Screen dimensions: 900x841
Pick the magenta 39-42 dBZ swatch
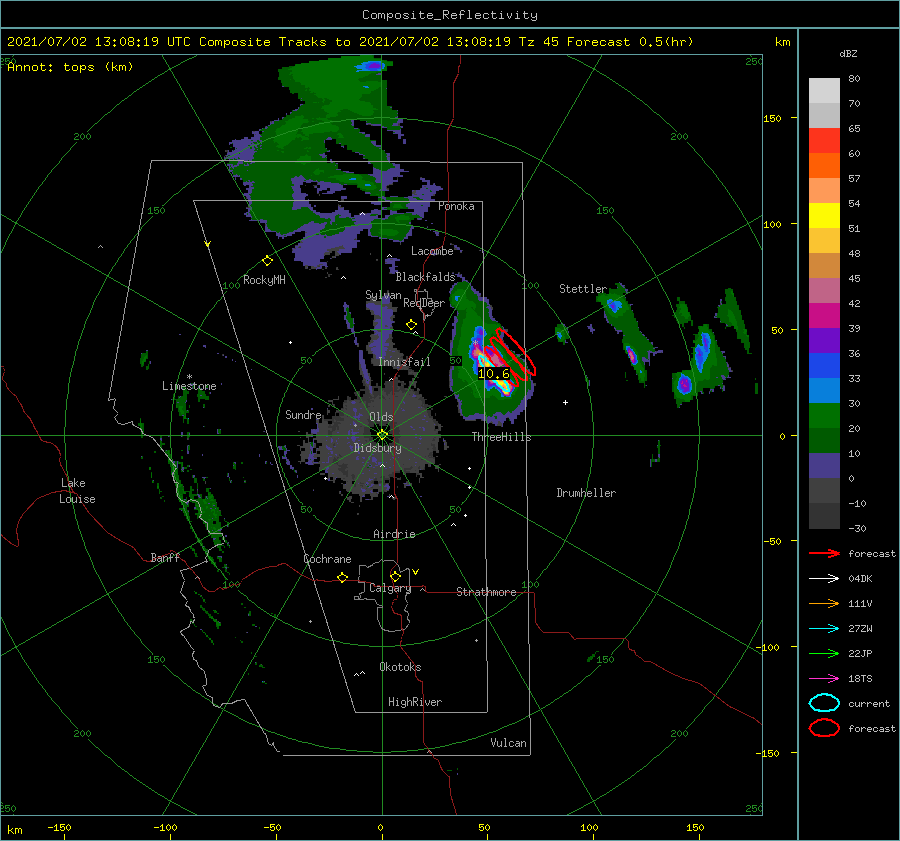[x=824, y=315]
